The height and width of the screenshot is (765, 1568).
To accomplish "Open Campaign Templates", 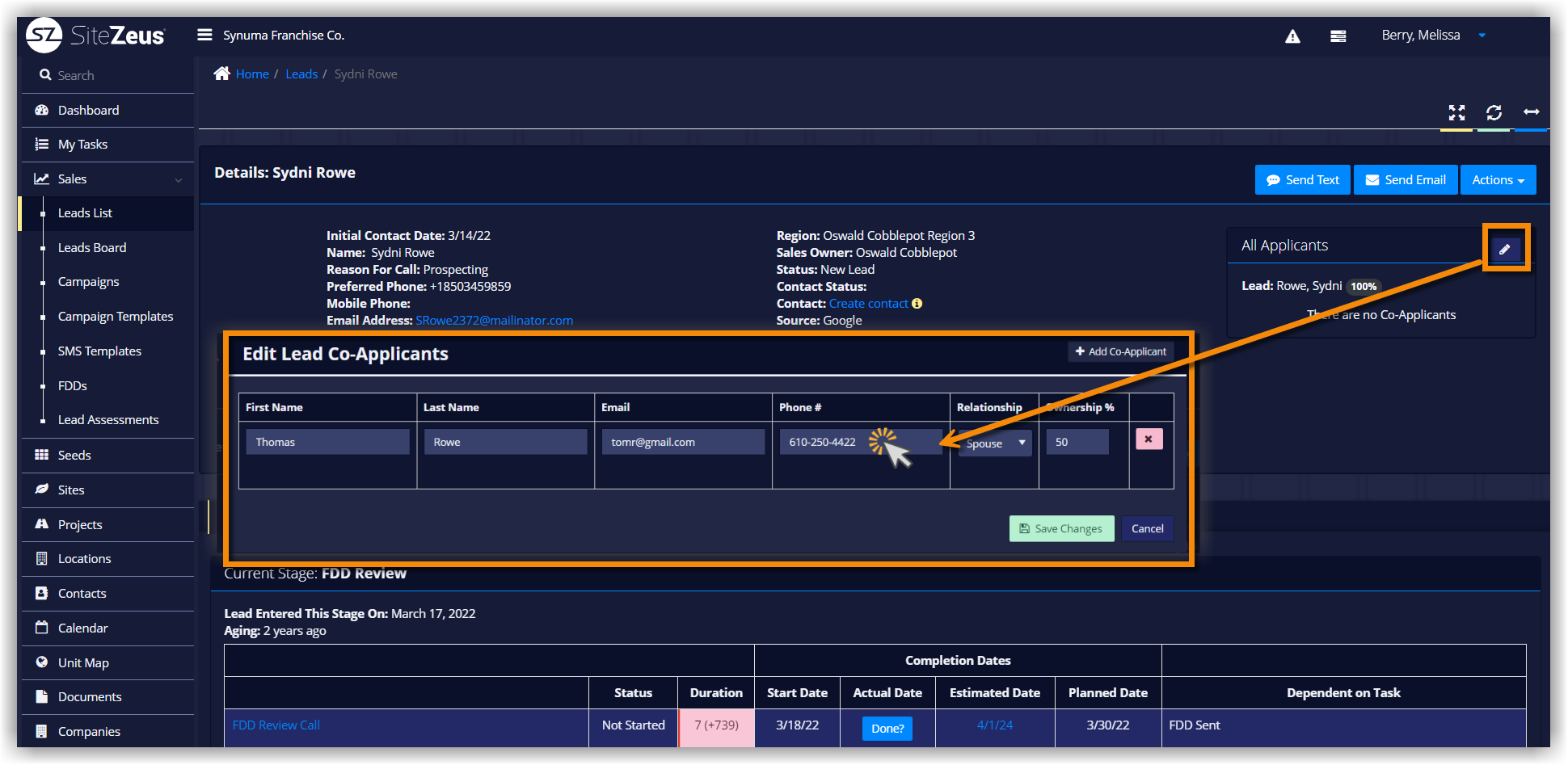I will (116, 317).
